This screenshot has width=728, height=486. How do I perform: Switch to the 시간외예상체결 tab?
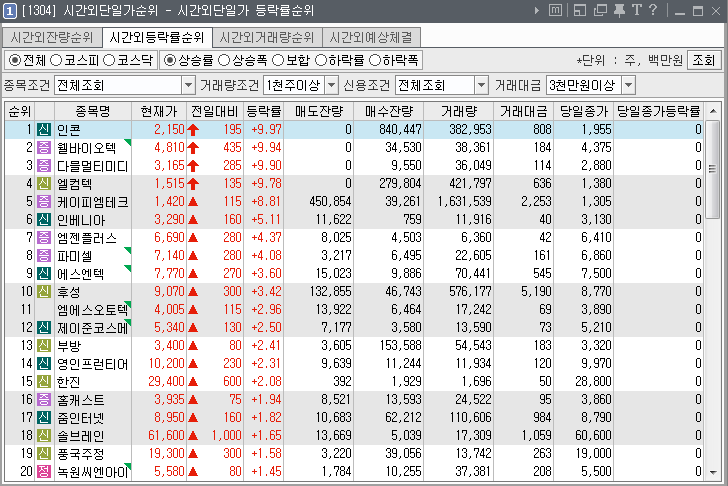tap(371, 38)
